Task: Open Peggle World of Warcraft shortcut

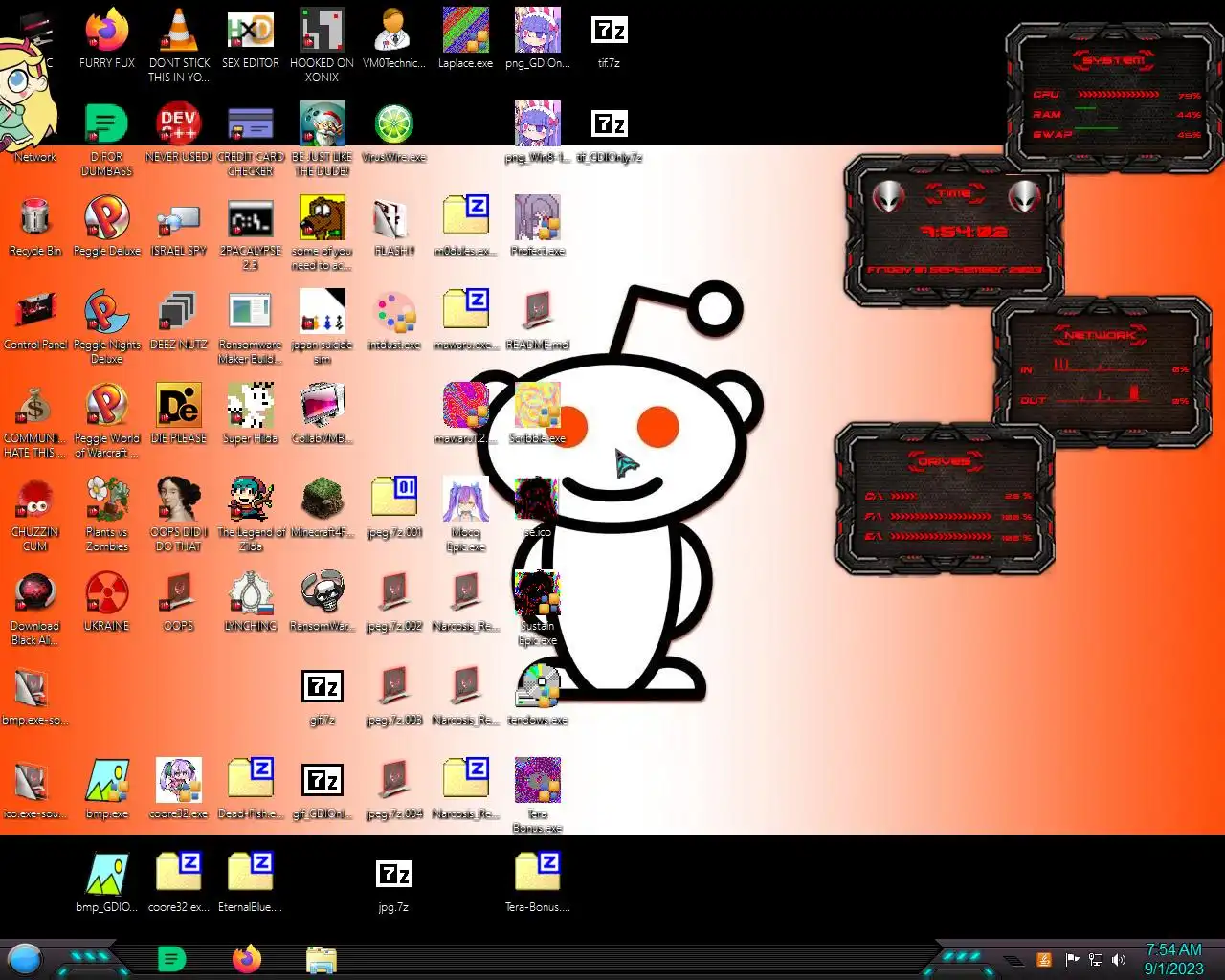Action: pyautogui.click(x=107, y=419)
